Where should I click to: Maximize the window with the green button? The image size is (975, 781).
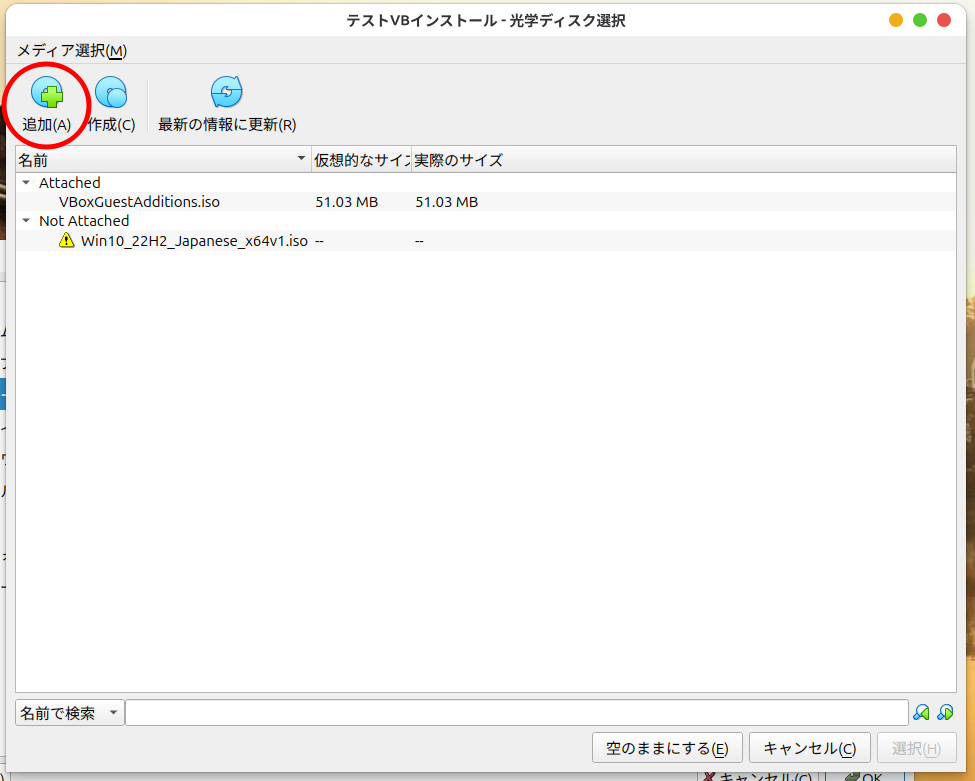point(920,20)
